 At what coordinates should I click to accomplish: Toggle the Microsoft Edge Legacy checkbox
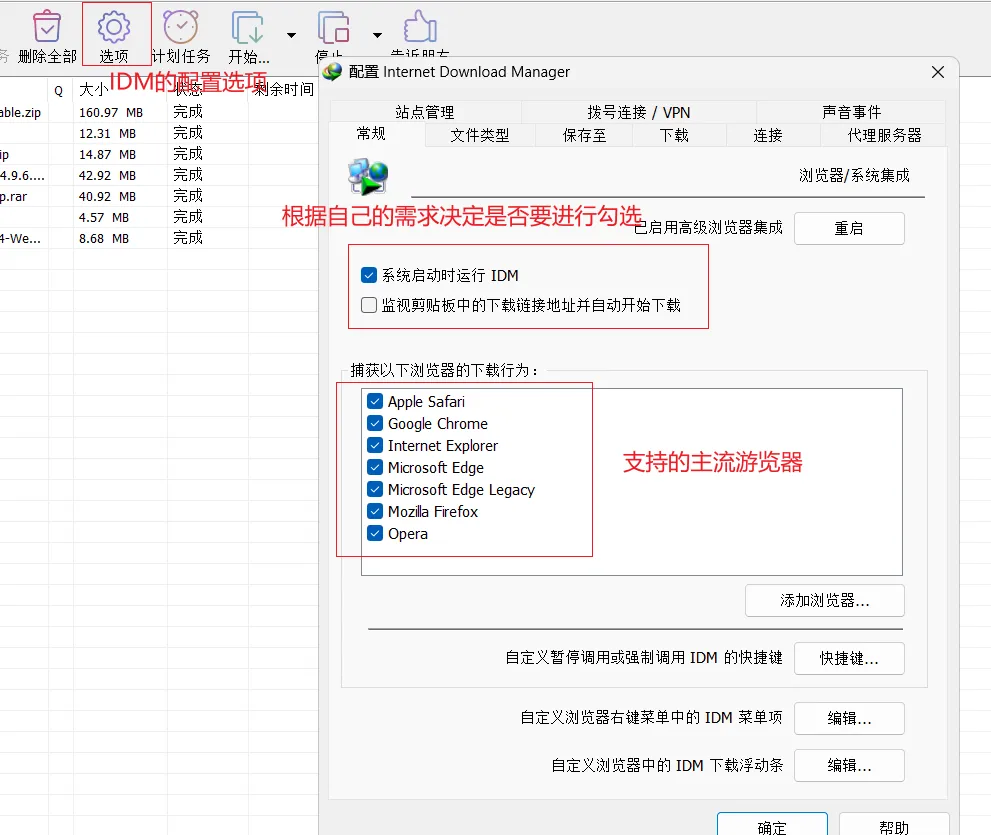click(x=375, y=490)
